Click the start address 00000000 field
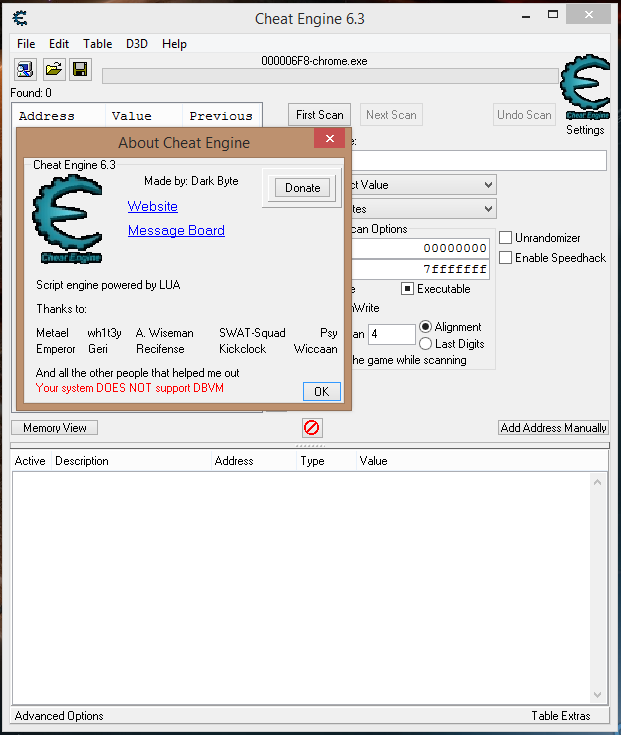621x735 pixels. pos(420,248)
